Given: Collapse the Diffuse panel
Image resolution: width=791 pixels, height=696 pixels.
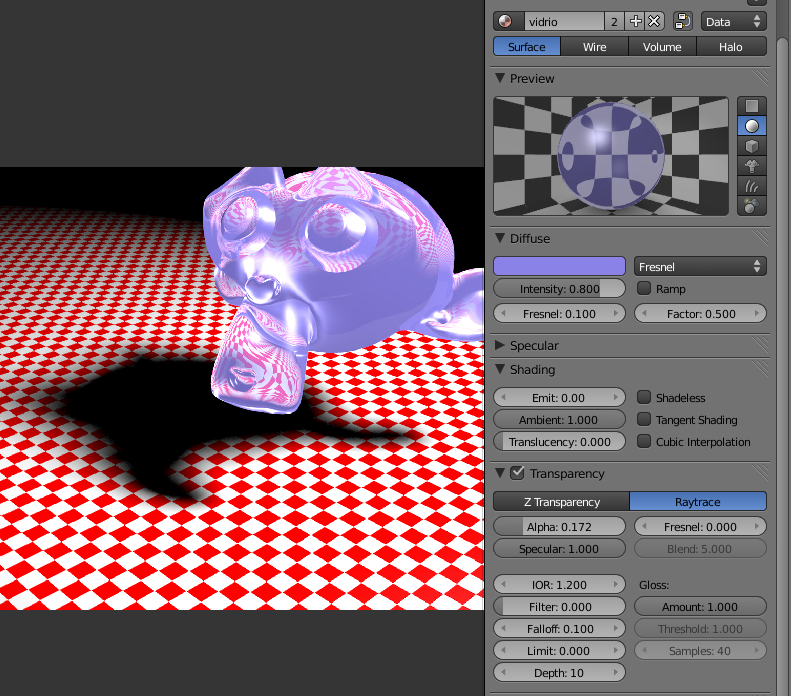Looking at the screenshot, I should click(x=500, y=238).
